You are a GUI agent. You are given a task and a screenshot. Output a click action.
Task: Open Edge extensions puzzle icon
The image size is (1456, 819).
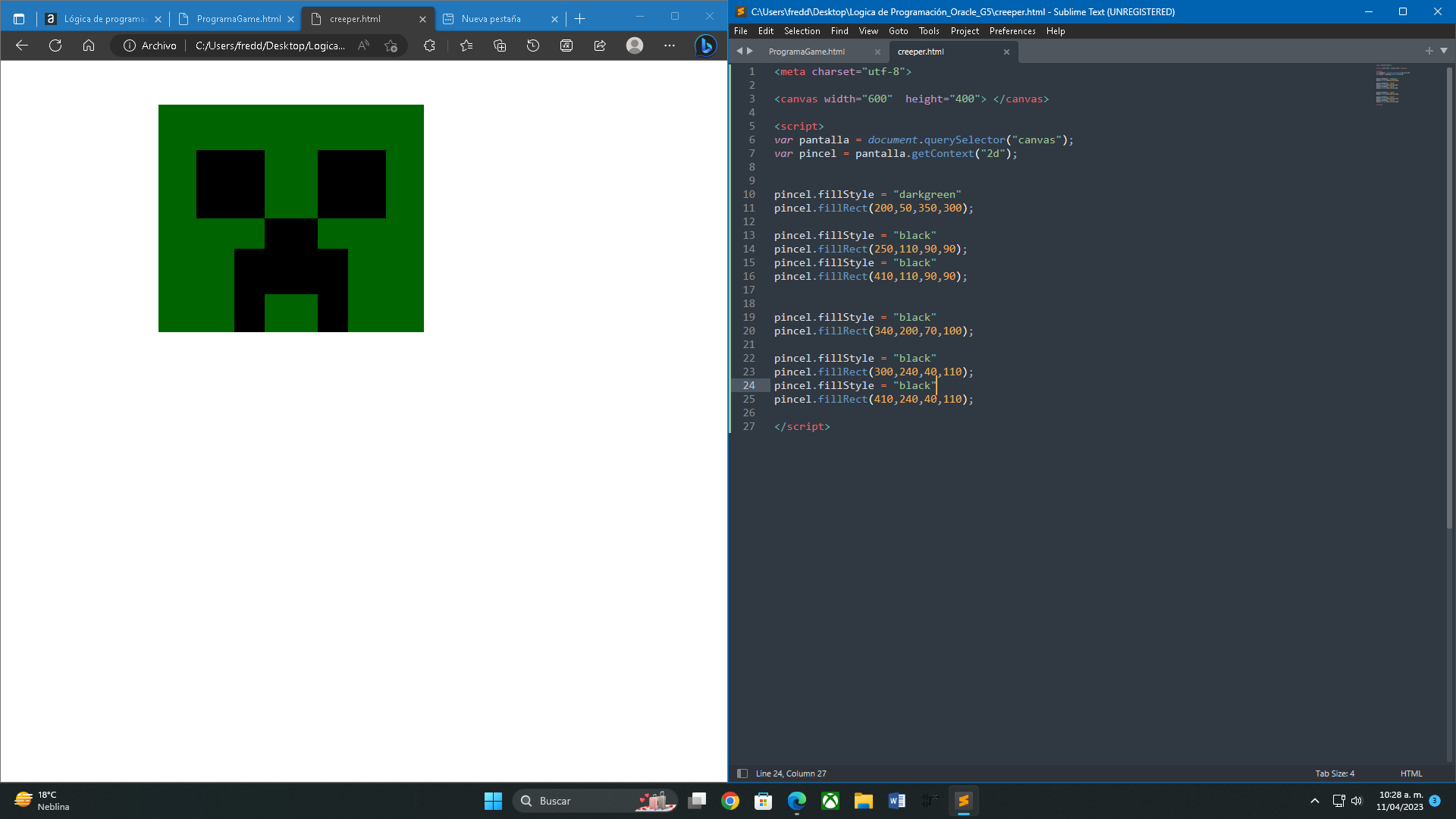pos(429,45)
